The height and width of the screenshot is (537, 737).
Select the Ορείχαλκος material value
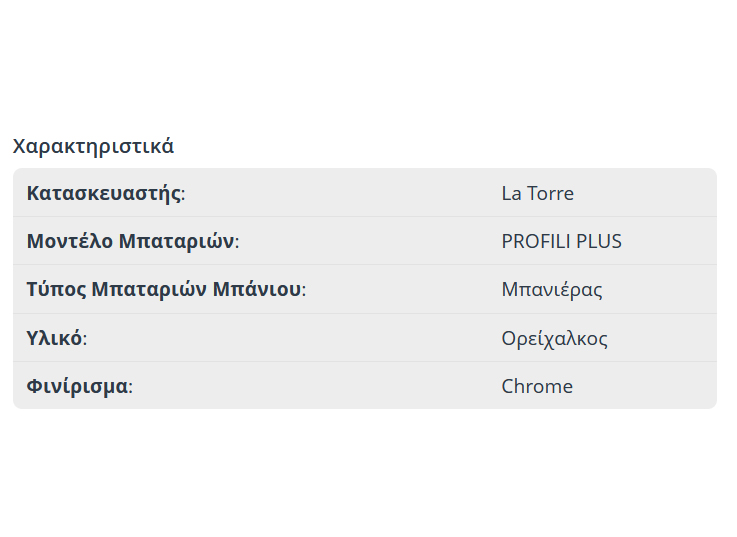(554, 338)
